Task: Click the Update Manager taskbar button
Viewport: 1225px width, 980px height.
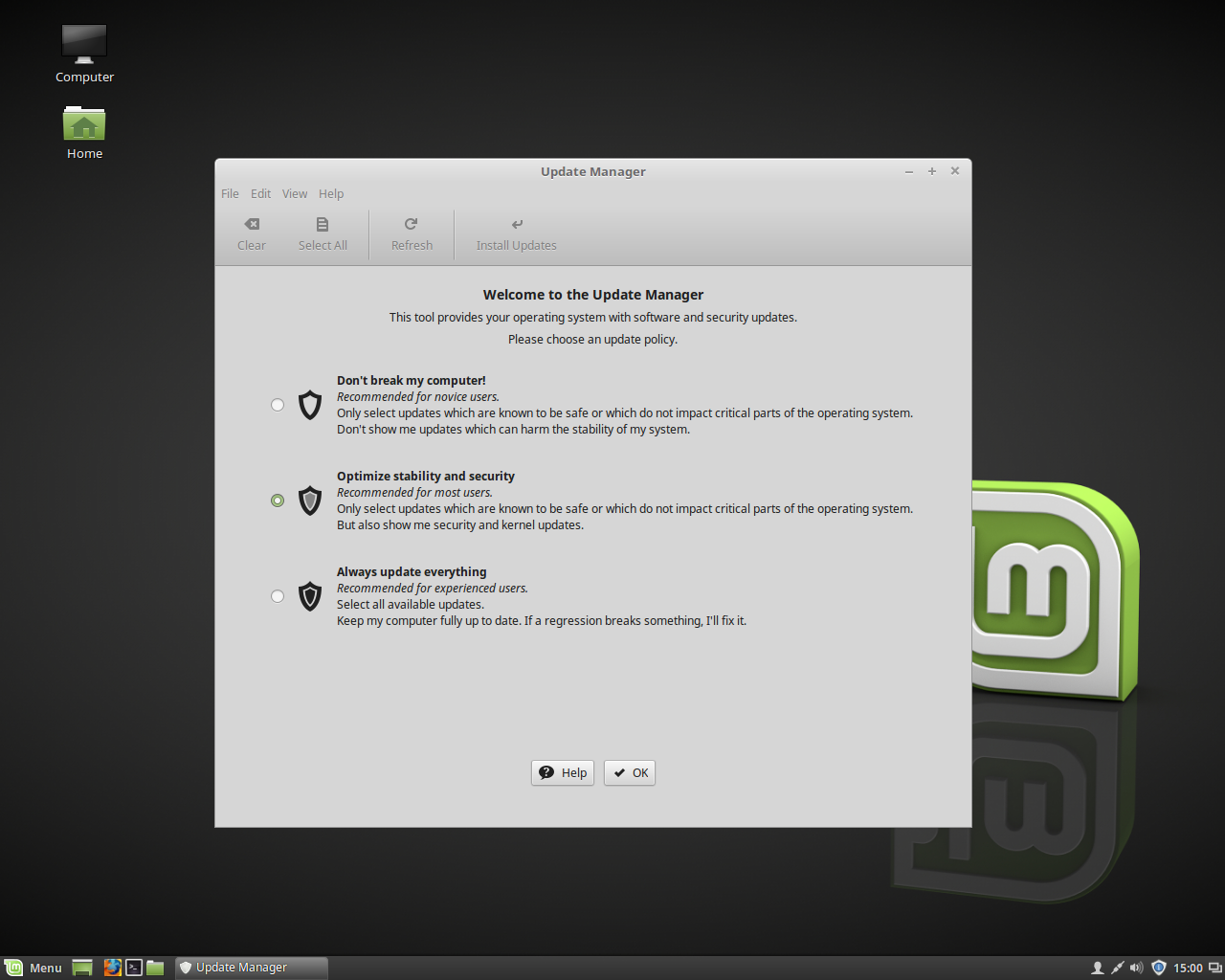Action: (252, 968)
